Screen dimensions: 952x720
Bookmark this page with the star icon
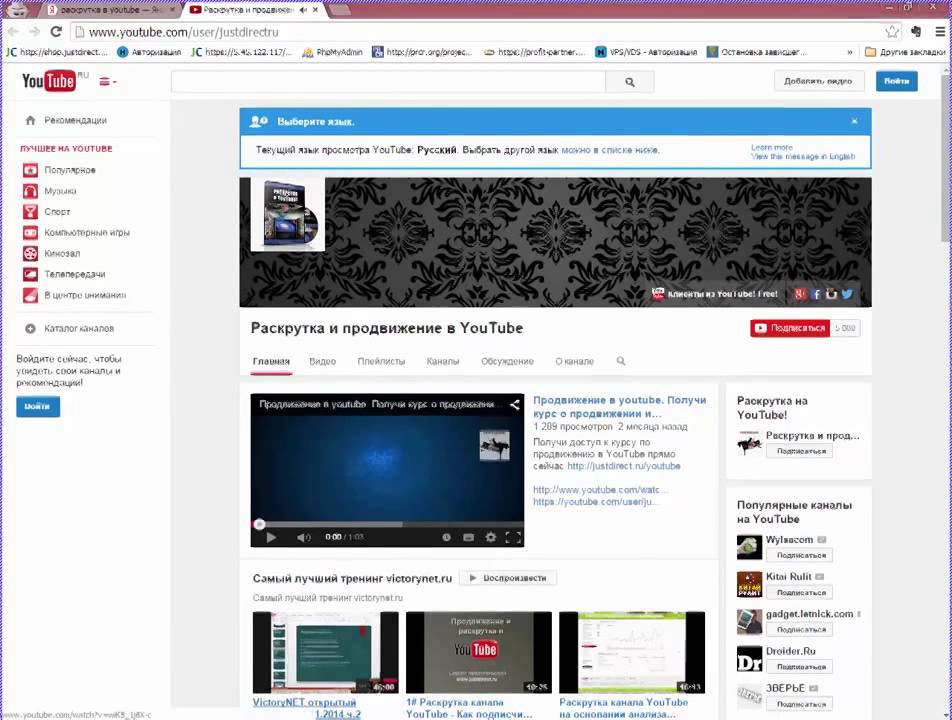tap(891, 32)
